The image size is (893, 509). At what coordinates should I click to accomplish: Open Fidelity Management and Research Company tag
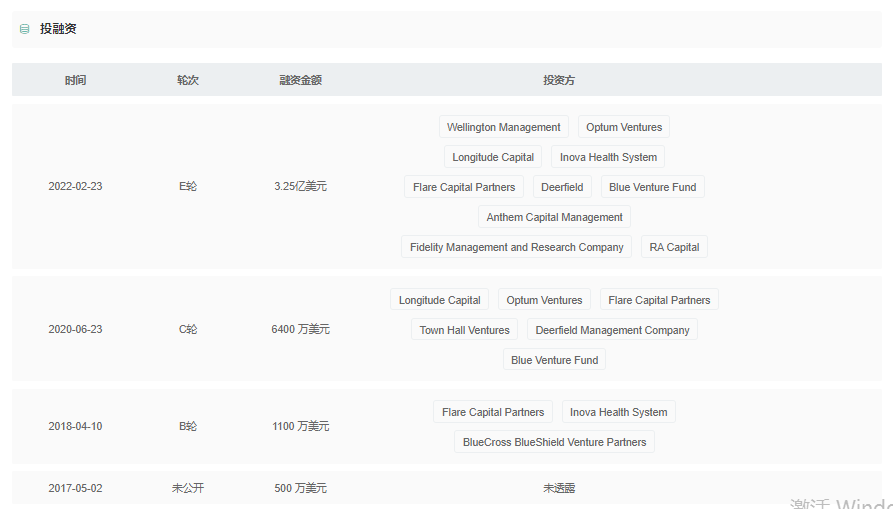click(x=516, y=247)
